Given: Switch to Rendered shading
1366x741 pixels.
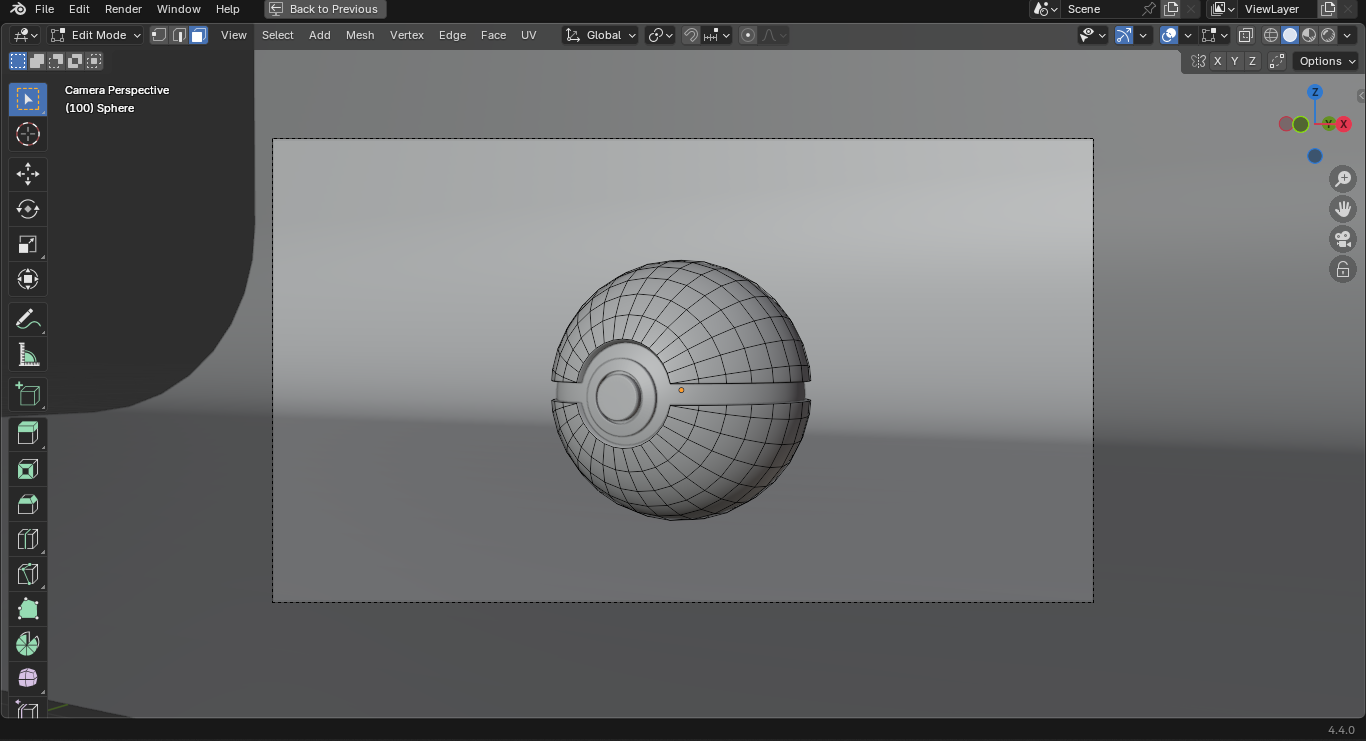Looking at the screenshot, I should tap(1328, 35).
